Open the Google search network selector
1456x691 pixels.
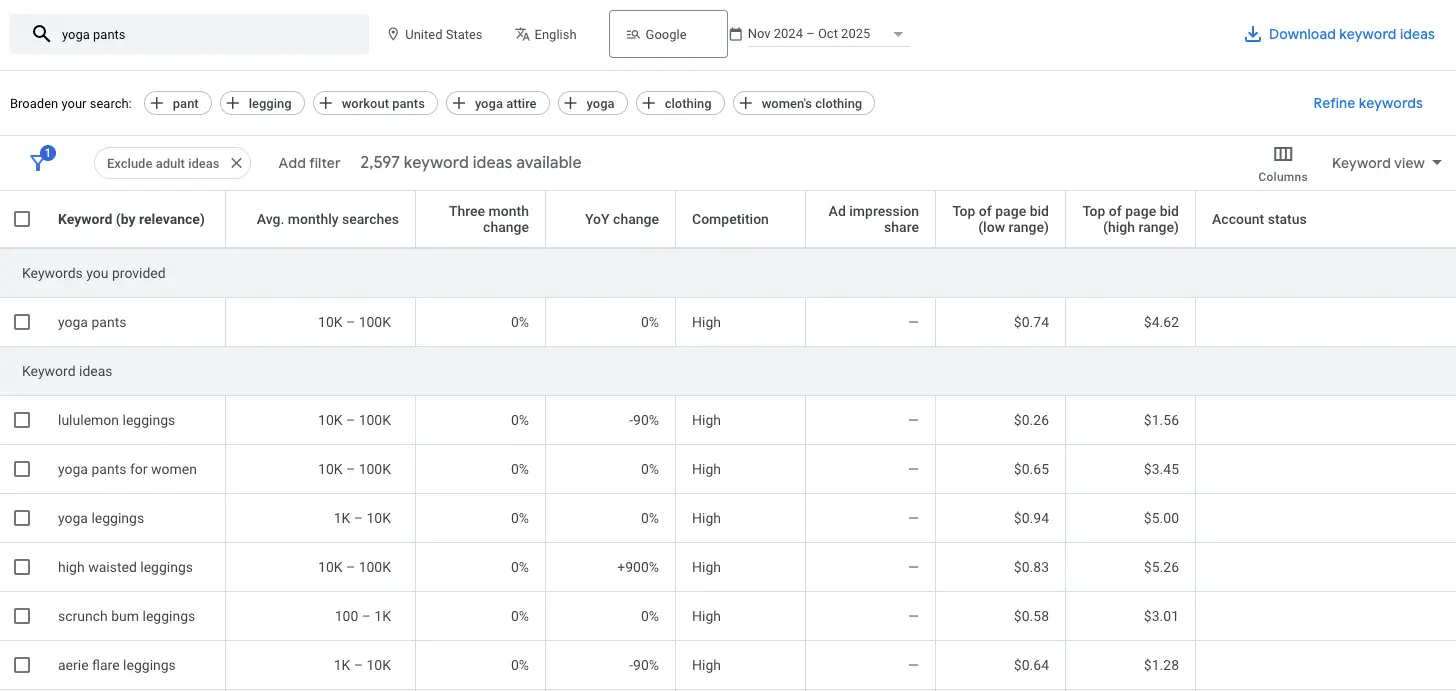[x=667, y=34]
